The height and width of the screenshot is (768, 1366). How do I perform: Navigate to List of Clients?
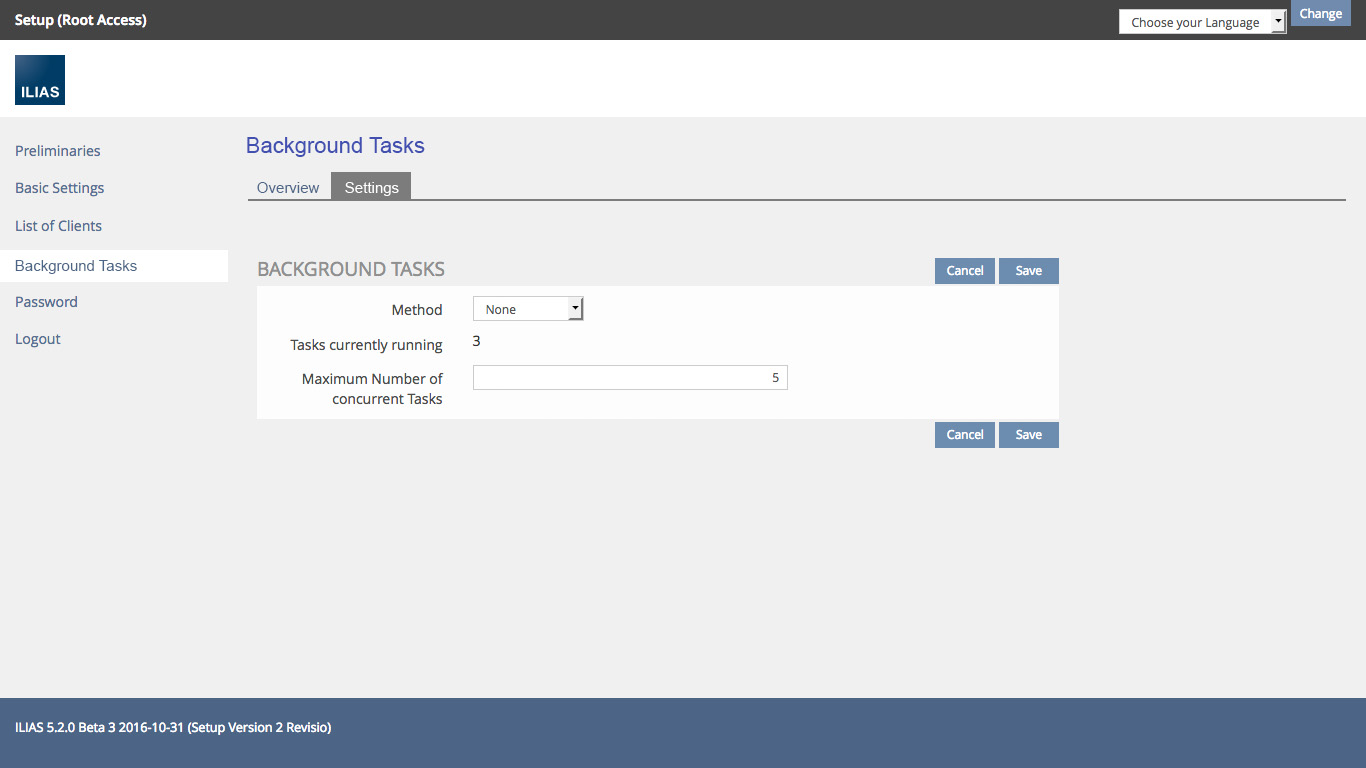(59, 226)
